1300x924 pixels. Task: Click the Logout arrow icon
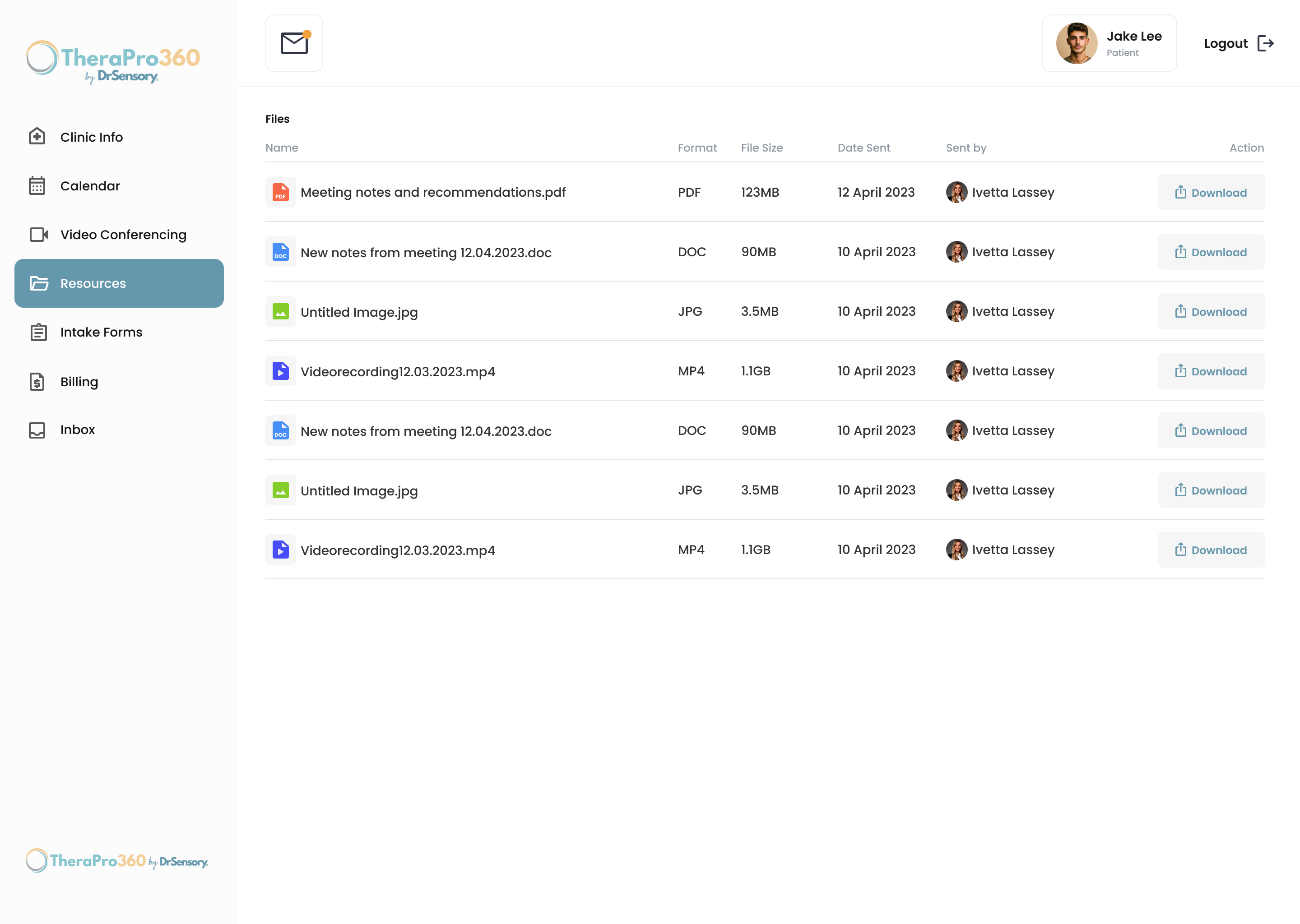tap(1265, 43)
